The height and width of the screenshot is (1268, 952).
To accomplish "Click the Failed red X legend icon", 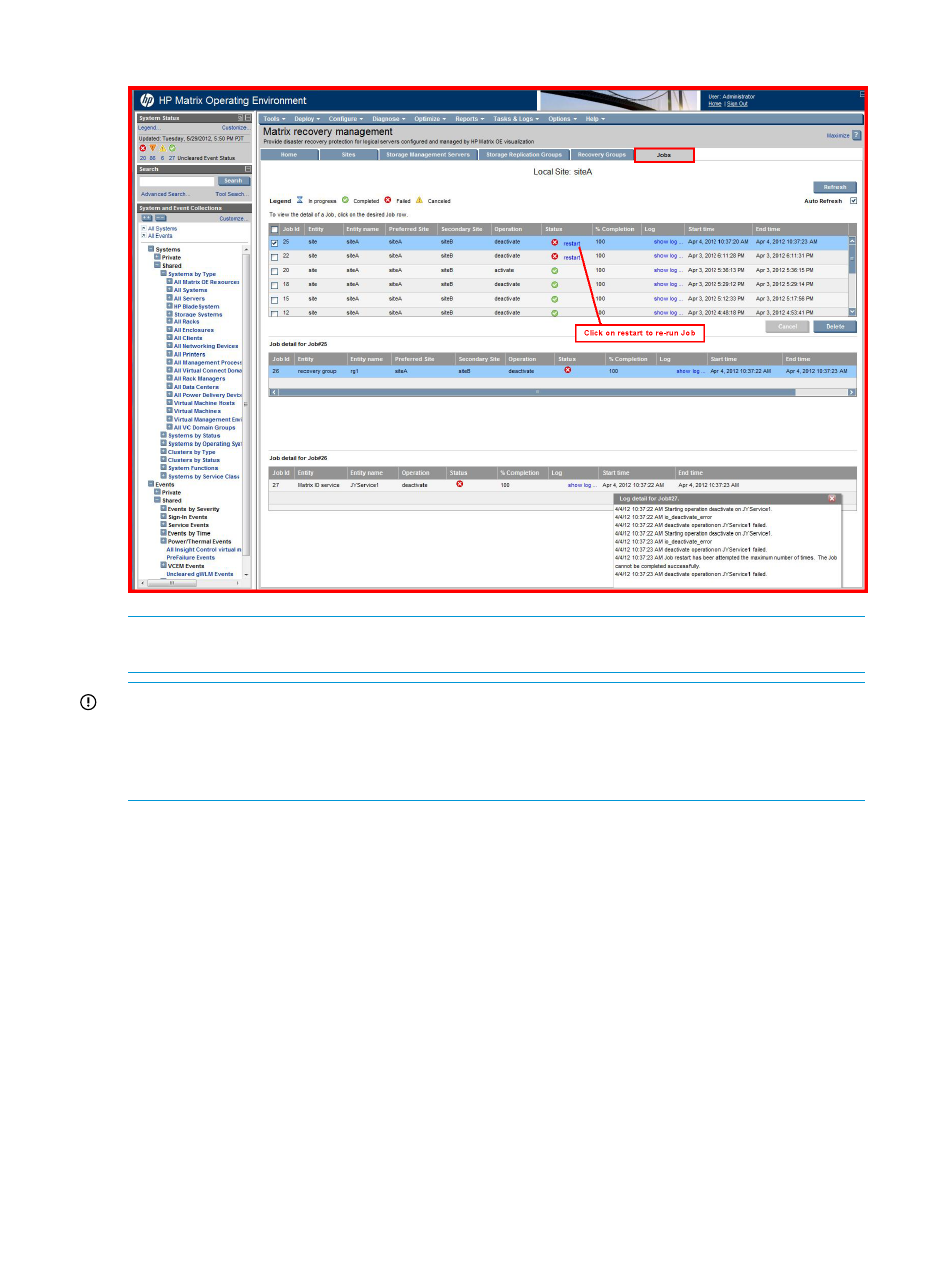I will point(388,200).
